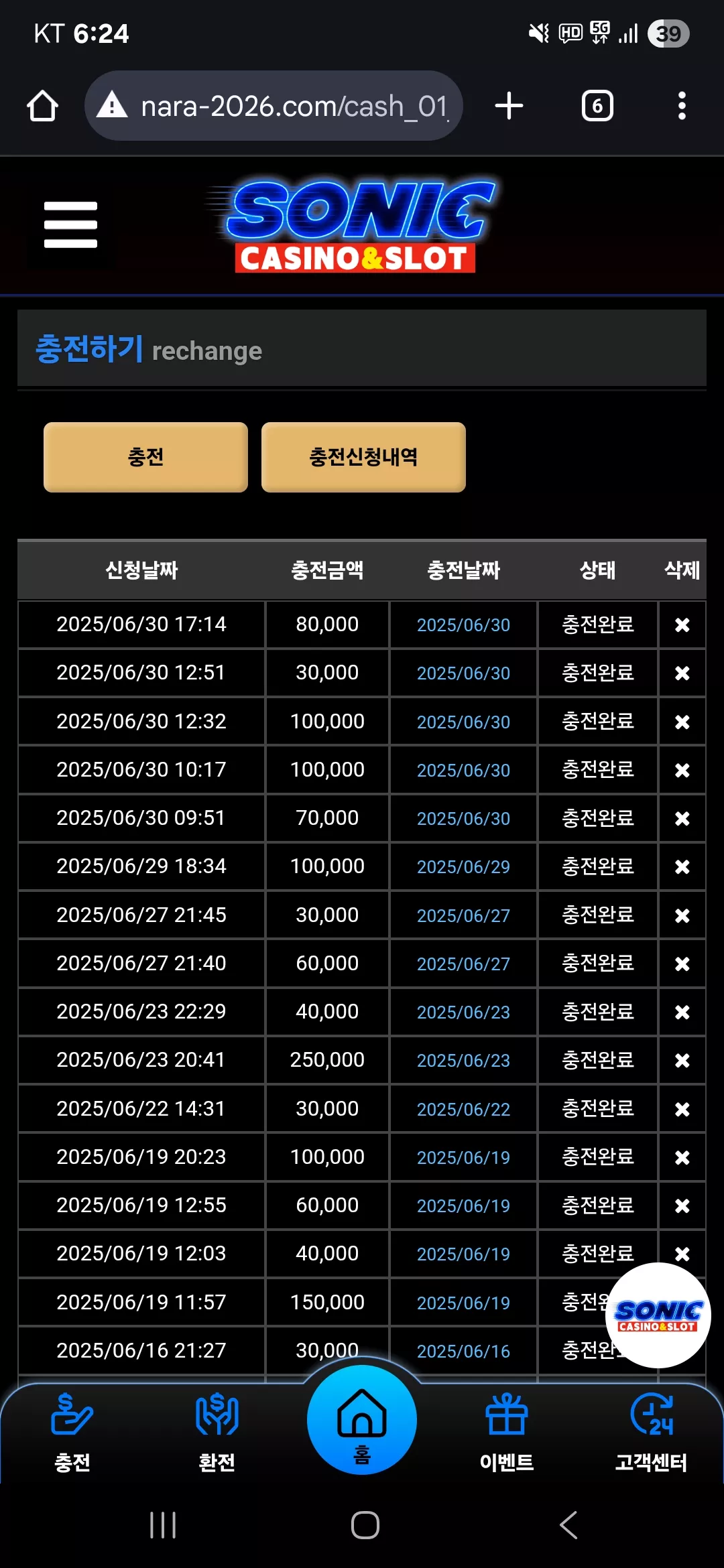The height and width of the screenshot is (1568, 724).
Task: Delete the 2025/06/30 17:14 charge record
Action: tap(682, 625)
